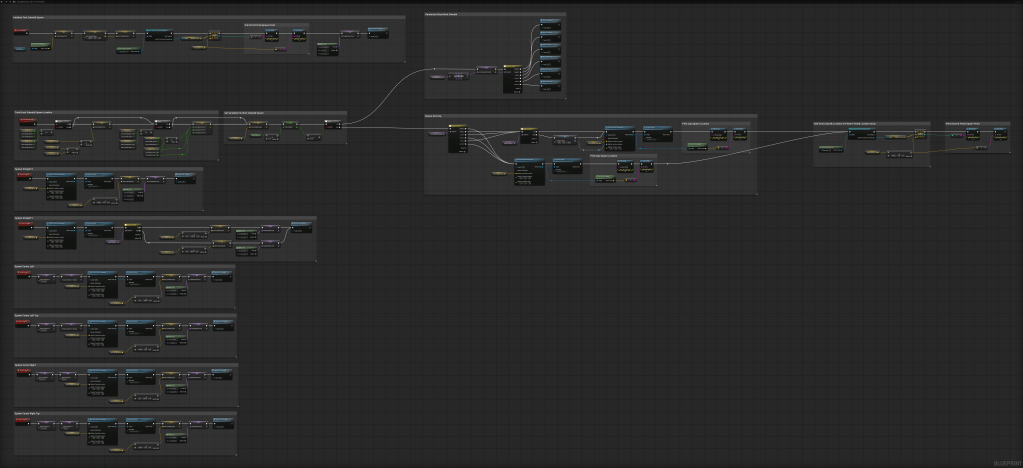Screen dimensions: 1023x468
Task: Click the Check Each Sidewalk Spawn Location header
Action: tap(41, 112)
